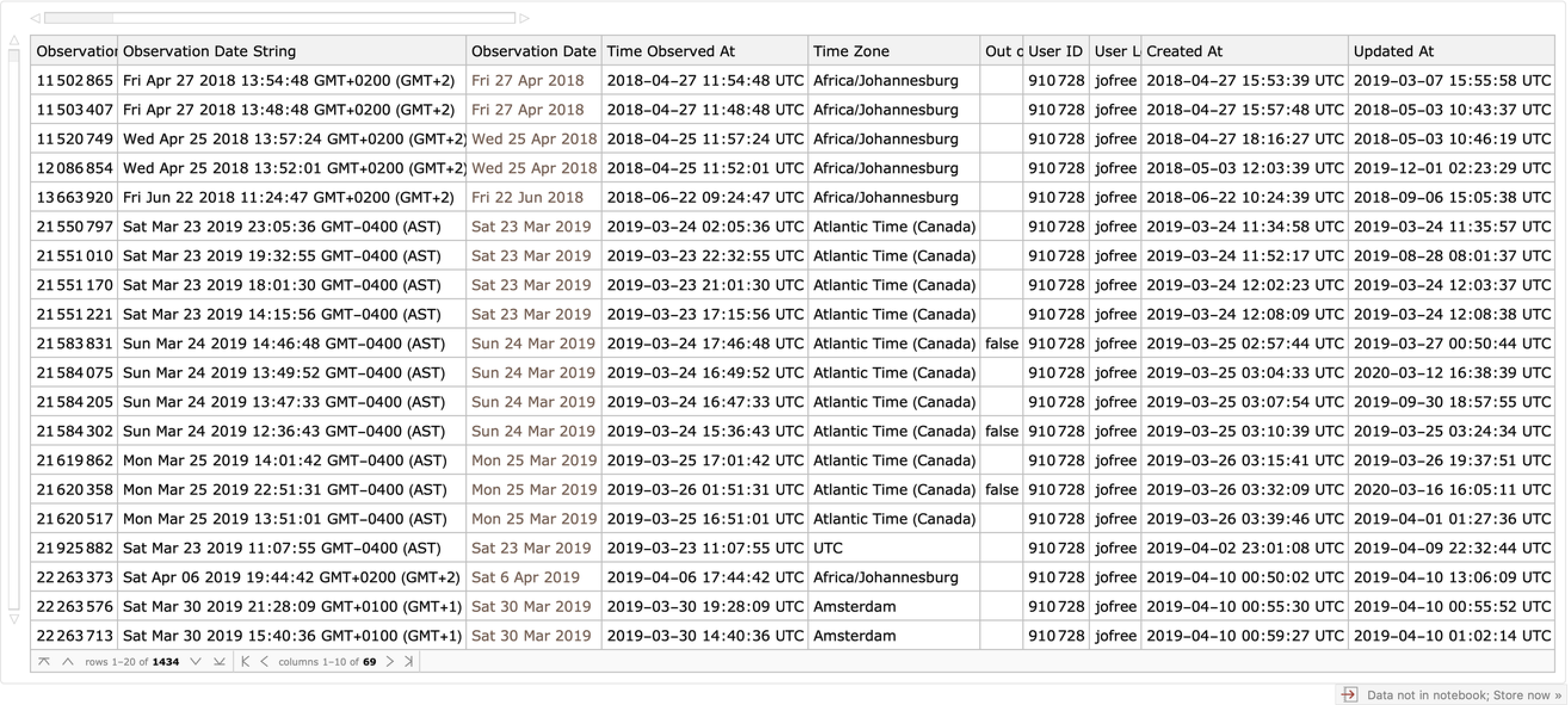Click date link Sat 6 Apr 2019
Viewport: 1568px width, 705px height.
click(525, 577)
